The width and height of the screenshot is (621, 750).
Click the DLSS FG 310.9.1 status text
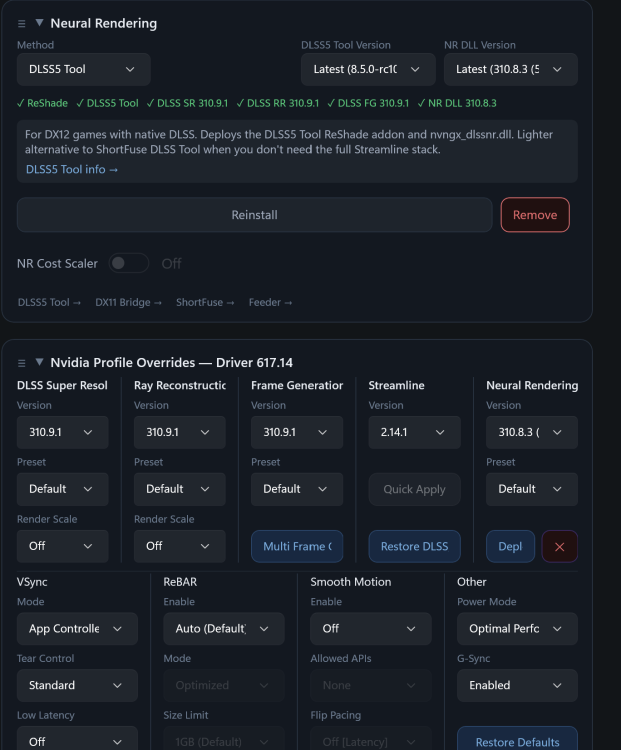click(368, 103)
